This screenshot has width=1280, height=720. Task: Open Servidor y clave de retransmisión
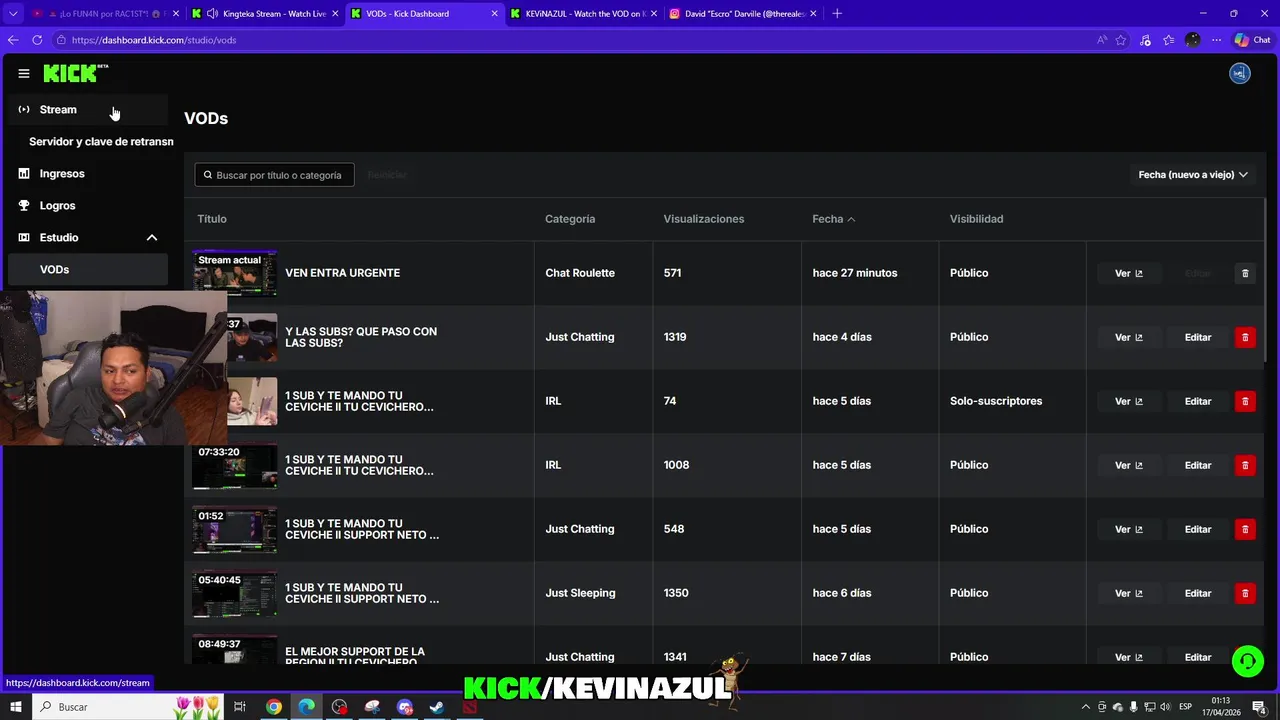(x=101, y=141)
